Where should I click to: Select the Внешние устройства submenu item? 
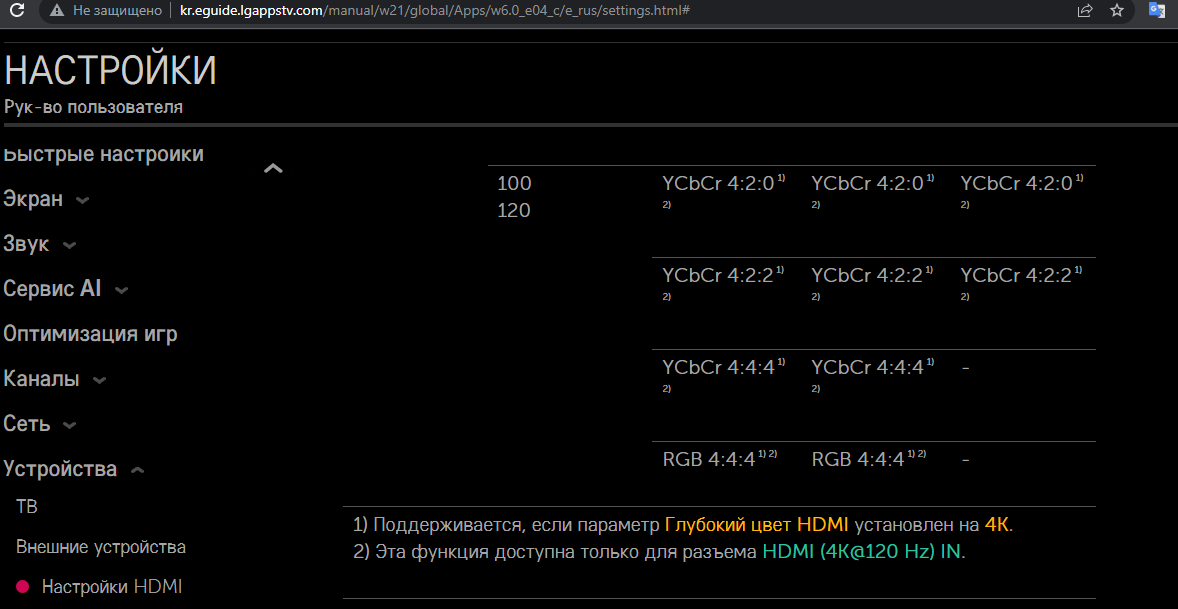[101, 547]
